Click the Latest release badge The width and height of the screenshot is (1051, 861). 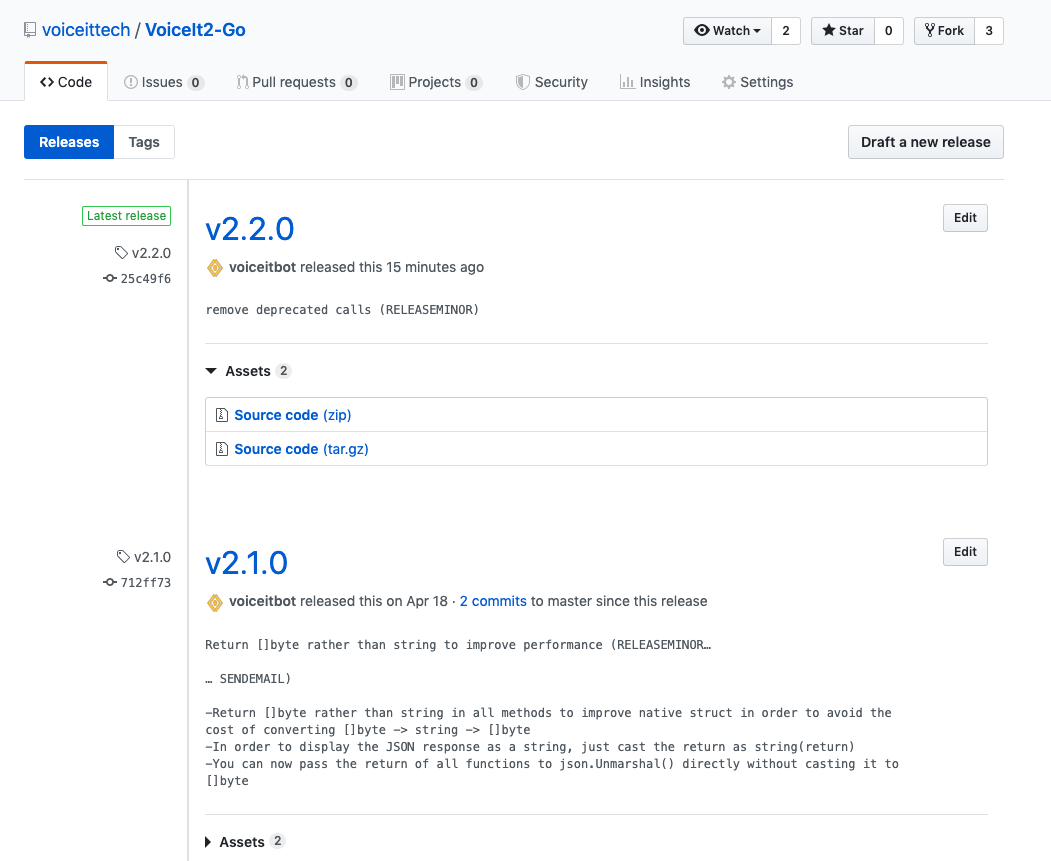click(127, 216)
